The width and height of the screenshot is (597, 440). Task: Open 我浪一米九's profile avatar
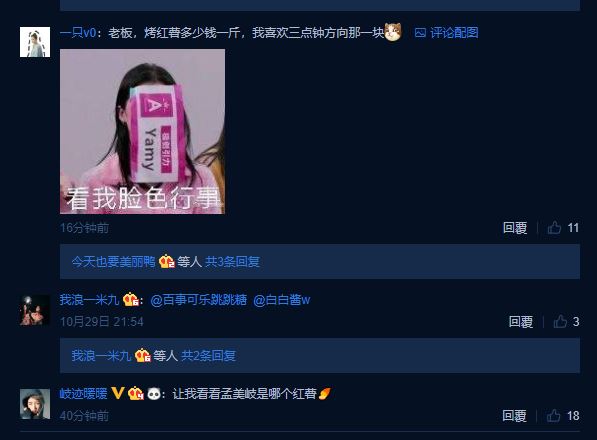[x=35, y=310]
